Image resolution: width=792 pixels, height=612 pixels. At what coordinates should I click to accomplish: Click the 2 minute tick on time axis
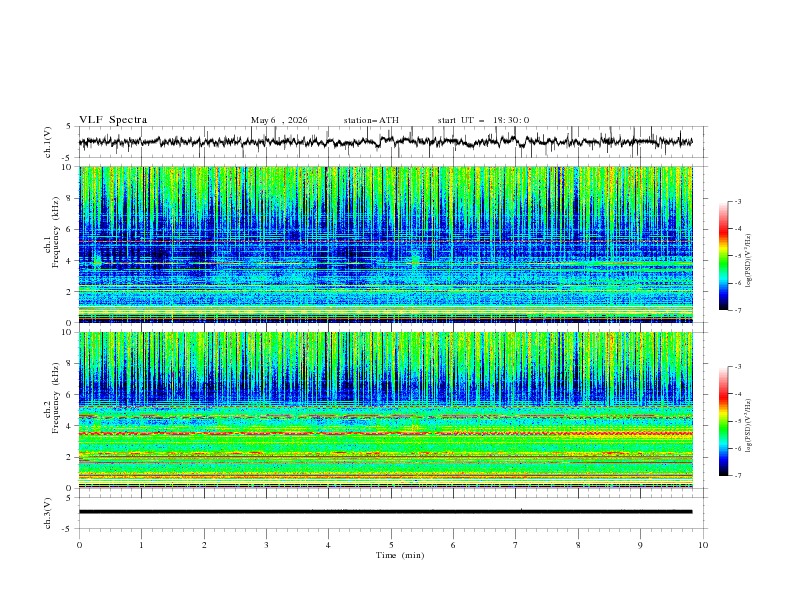click(x=204, y=545)
